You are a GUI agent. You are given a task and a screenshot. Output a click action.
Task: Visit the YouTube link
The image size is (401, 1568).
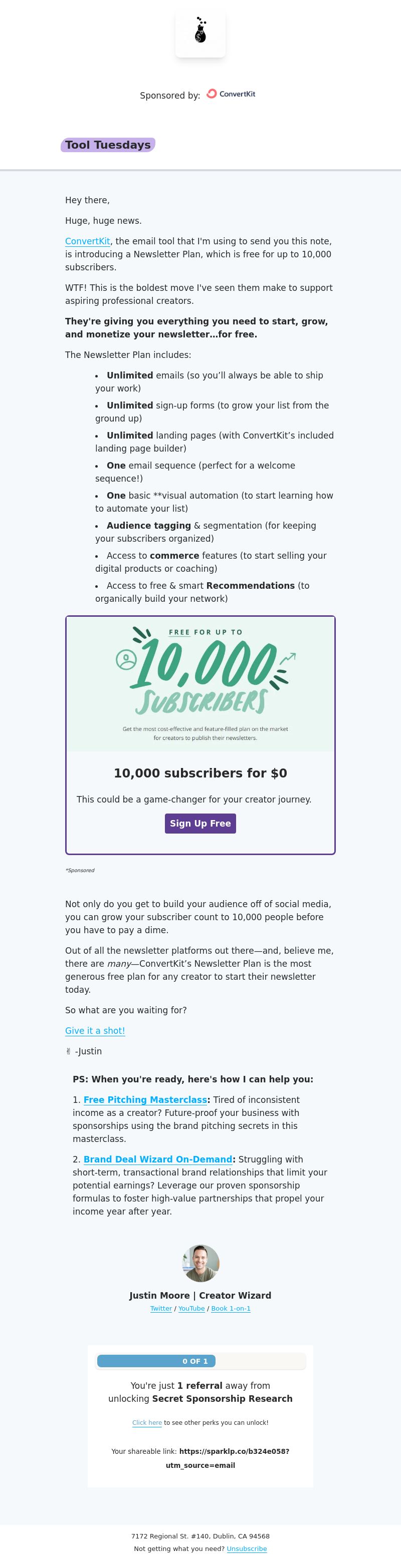pos(191,1309)
